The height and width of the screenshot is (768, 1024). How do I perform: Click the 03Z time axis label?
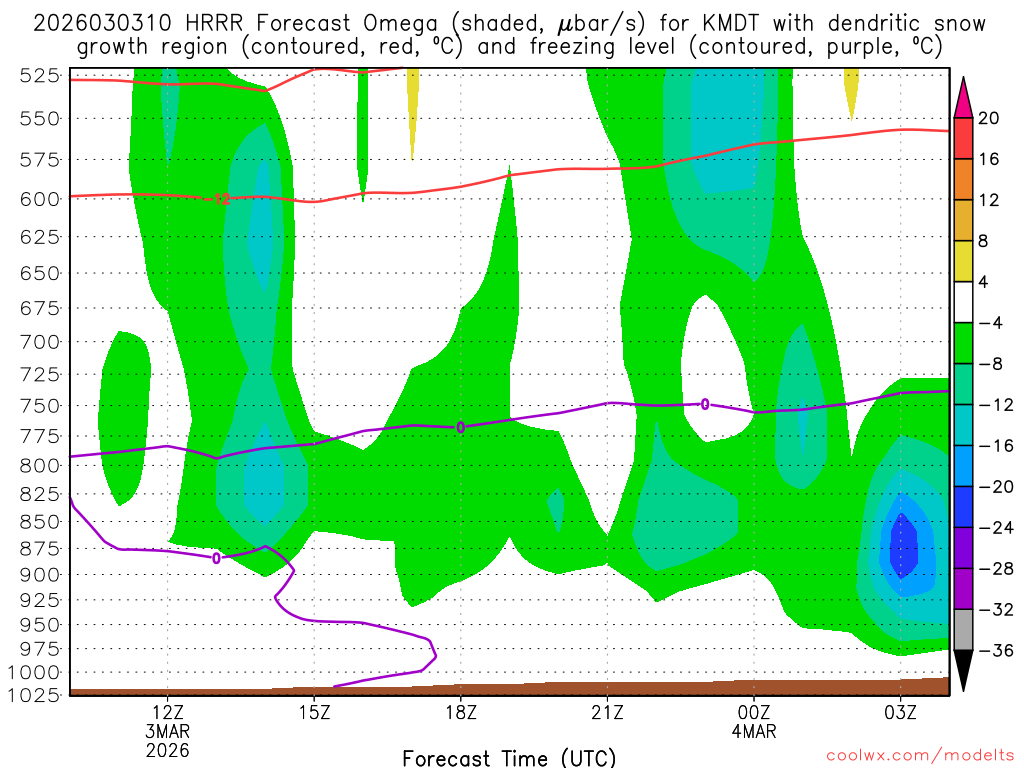click(x=900, y=712)
